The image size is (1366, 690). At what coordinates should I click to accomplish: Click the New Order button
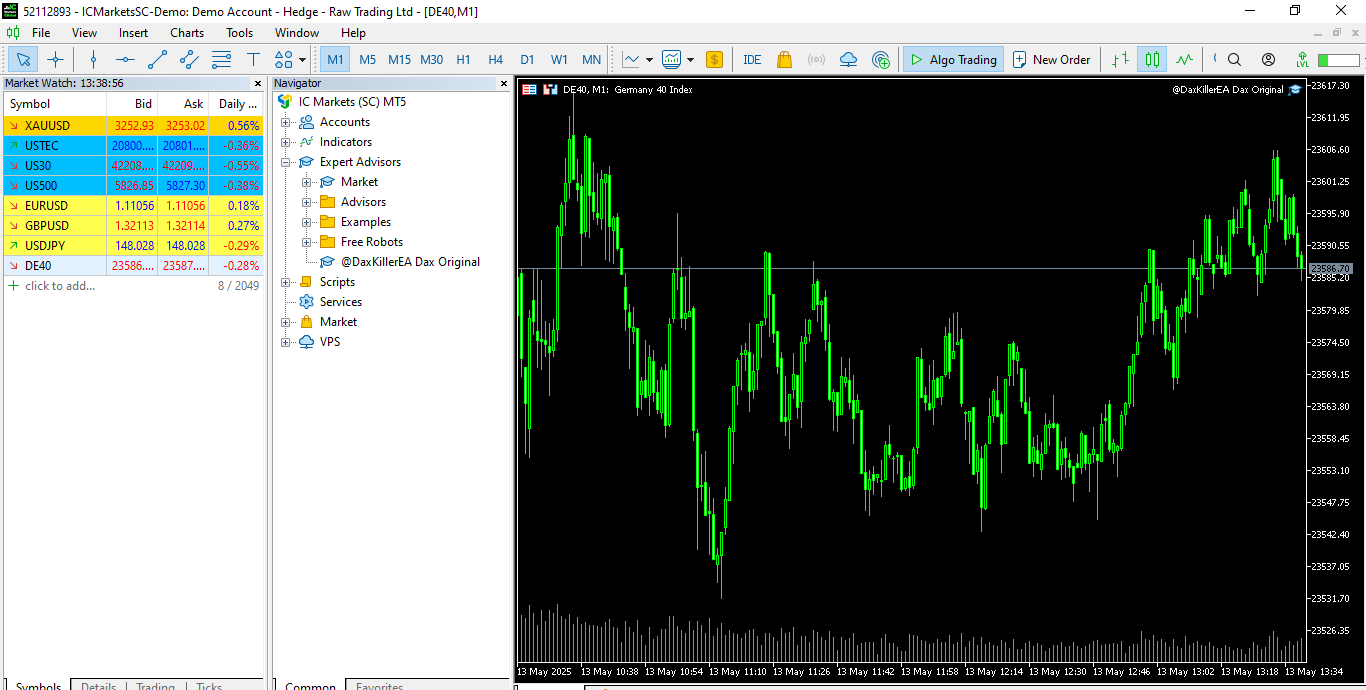[x=1051, y=60]
